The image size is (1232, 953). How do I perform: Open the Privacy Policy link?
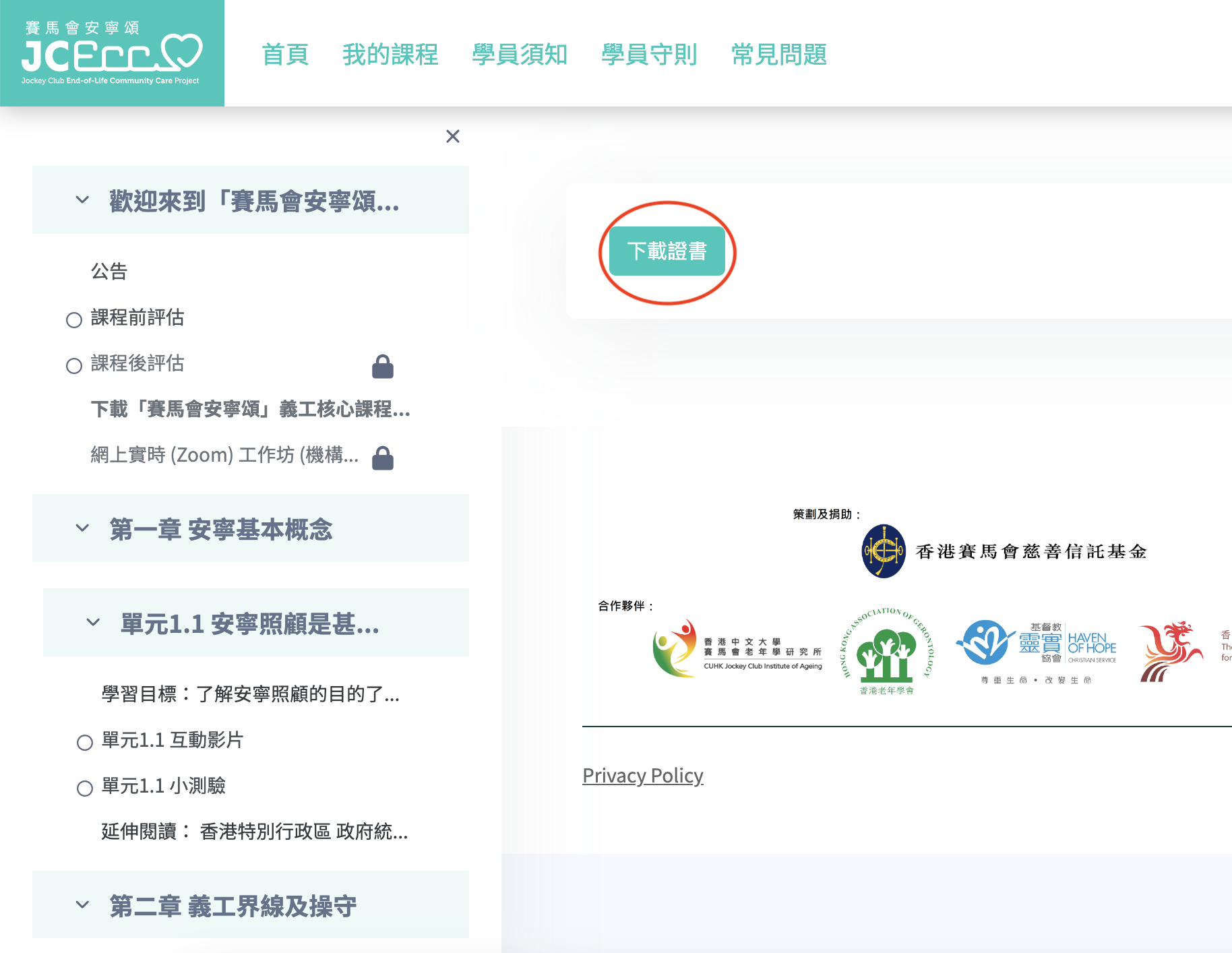(642, 776)
